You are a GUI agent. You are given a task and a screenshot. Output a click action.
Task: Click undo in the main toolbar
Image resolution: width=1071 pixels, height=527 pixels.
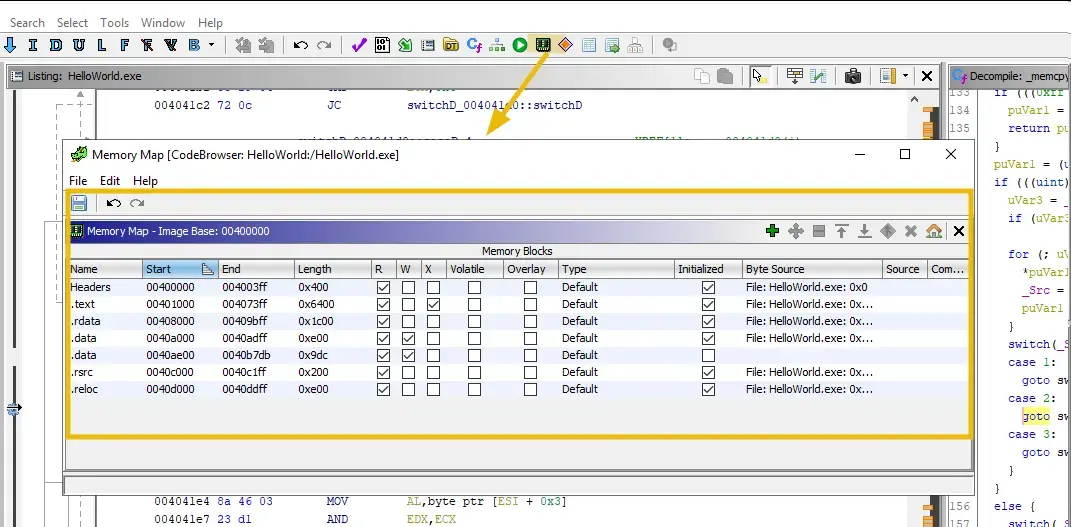coord(301,45)
